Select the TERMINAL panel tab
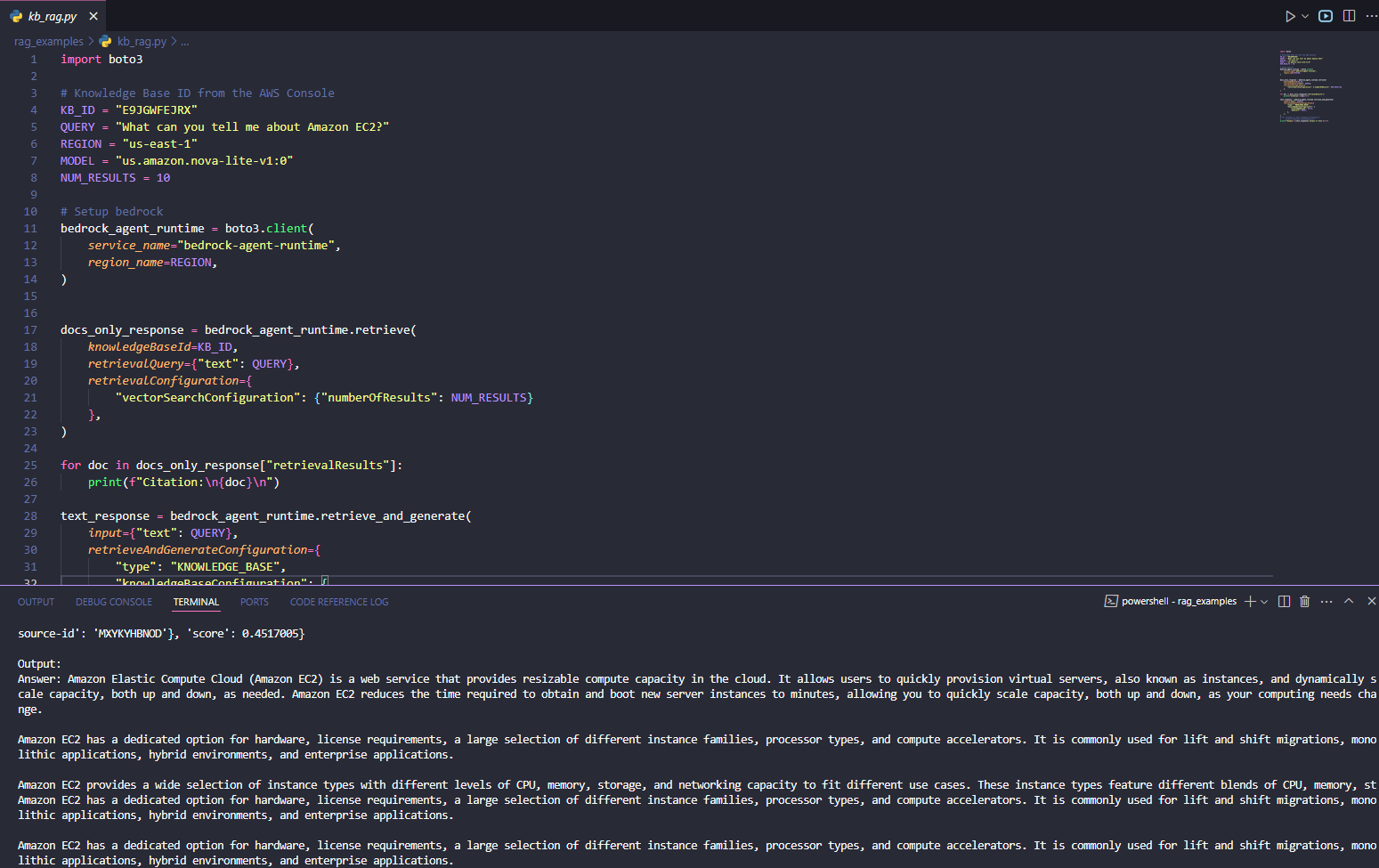 click(196, 602)
